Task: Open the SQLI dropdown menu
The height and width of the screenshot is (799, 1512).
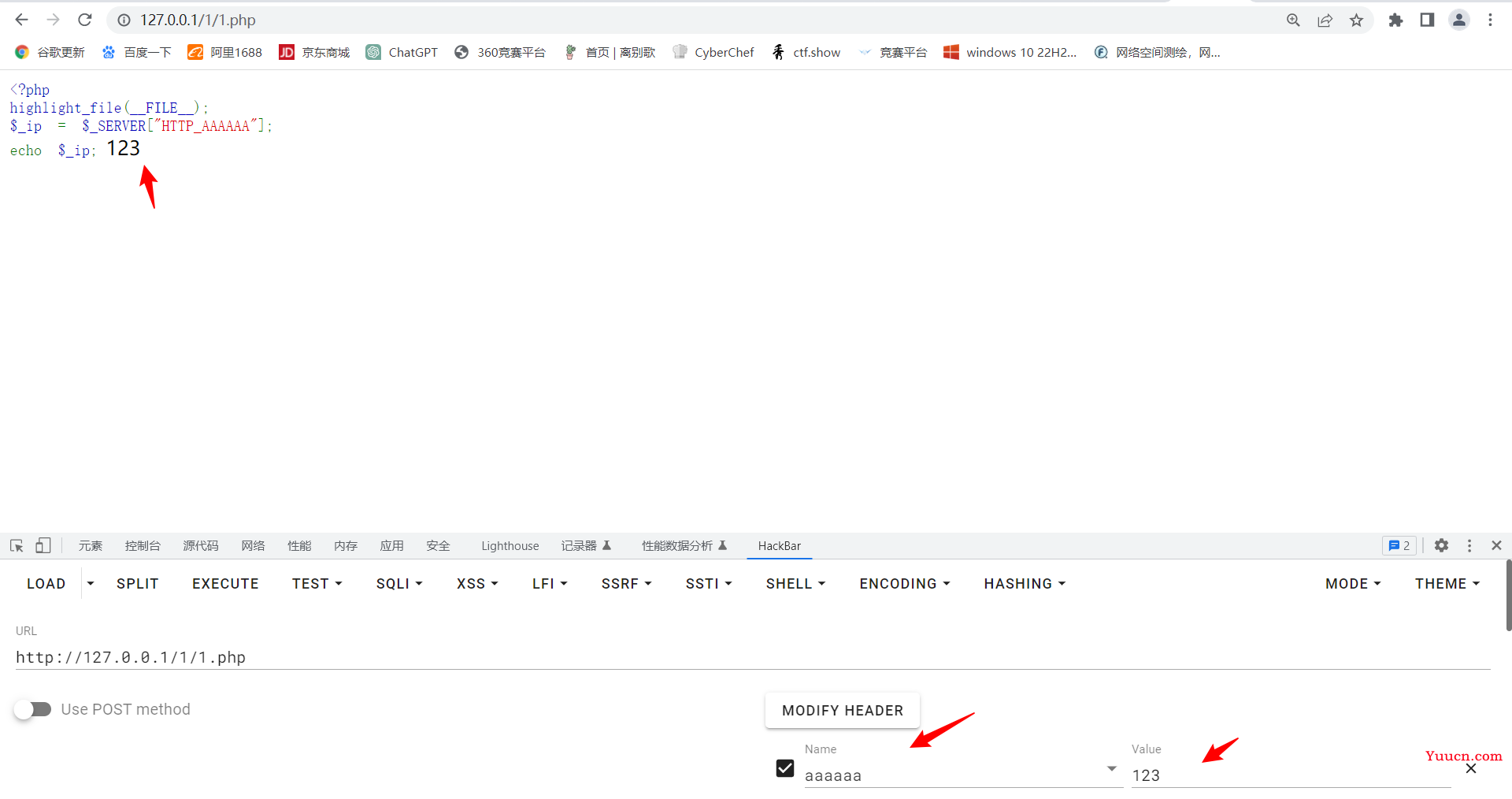Action: click(x=399, y=584)
